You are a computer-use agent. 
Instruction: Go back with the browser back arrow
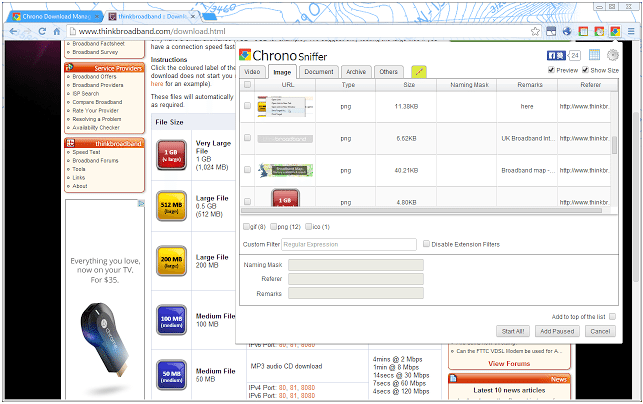click(x=13, y=31)
